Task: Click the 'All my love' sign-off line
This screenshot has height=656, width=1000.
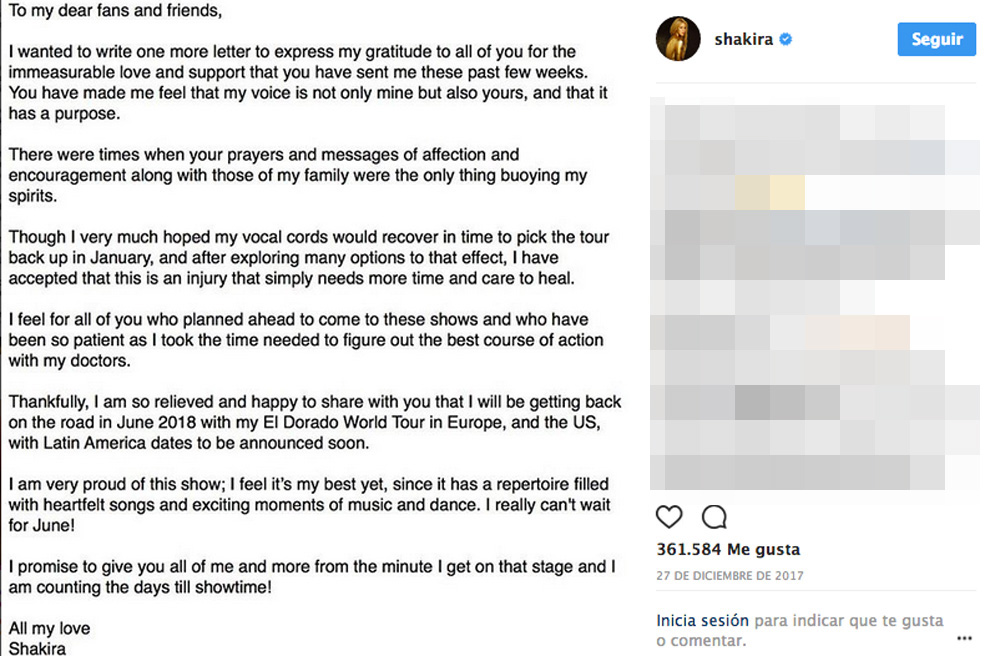Action: point(49,629)
